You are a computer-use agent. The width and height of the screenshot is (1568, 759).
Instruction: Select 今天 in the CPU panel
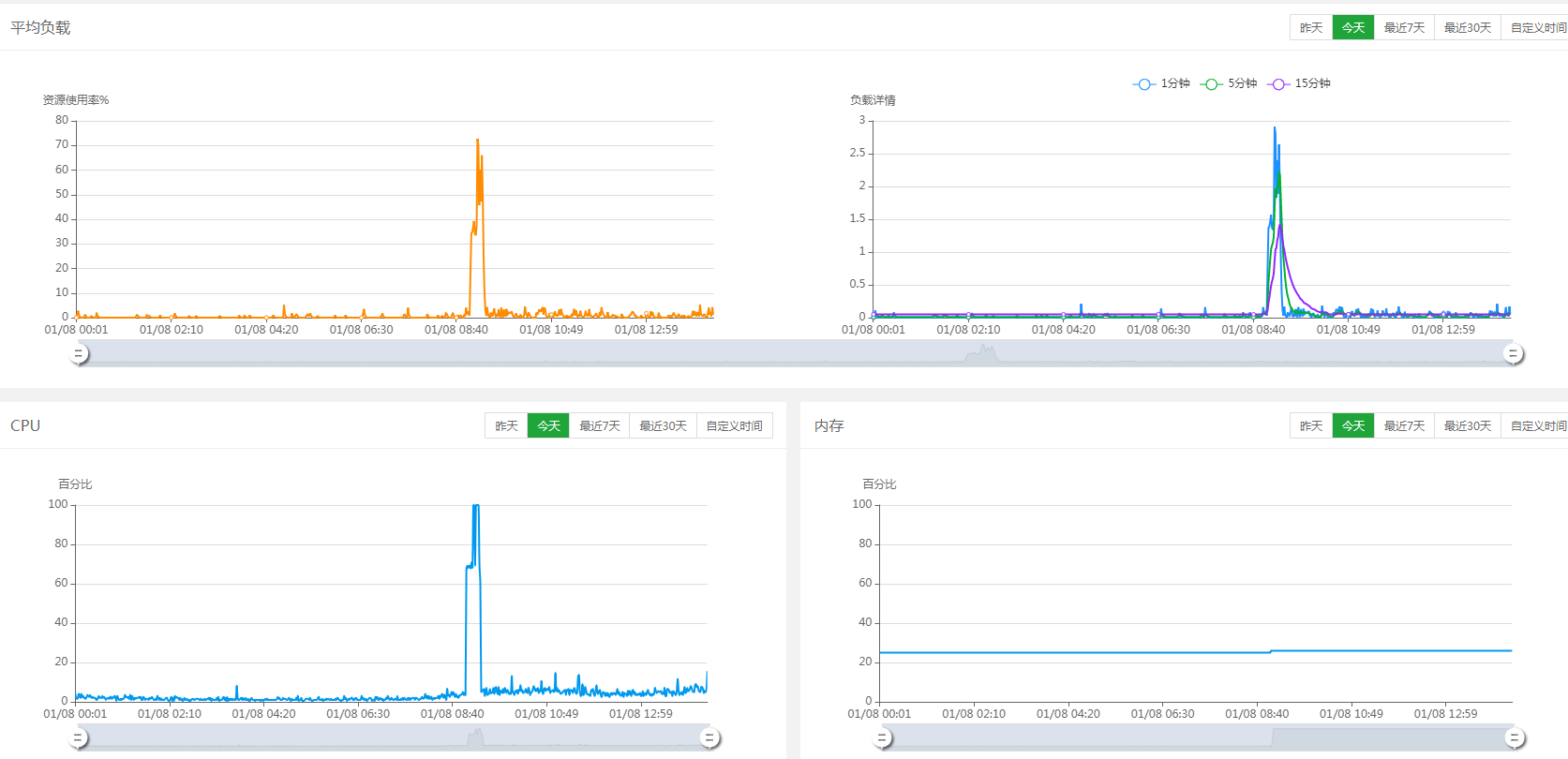point(548,426)
